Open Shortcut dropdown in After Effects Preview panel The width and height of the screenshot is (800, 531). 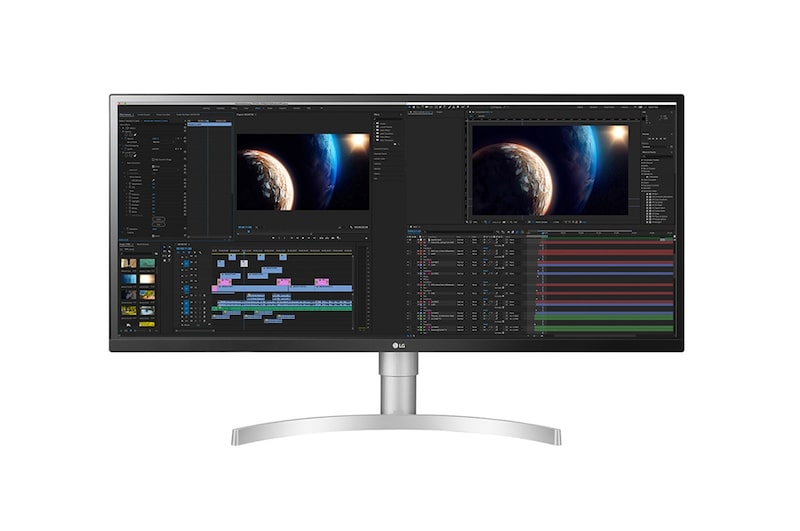click(x=655, y=147)
